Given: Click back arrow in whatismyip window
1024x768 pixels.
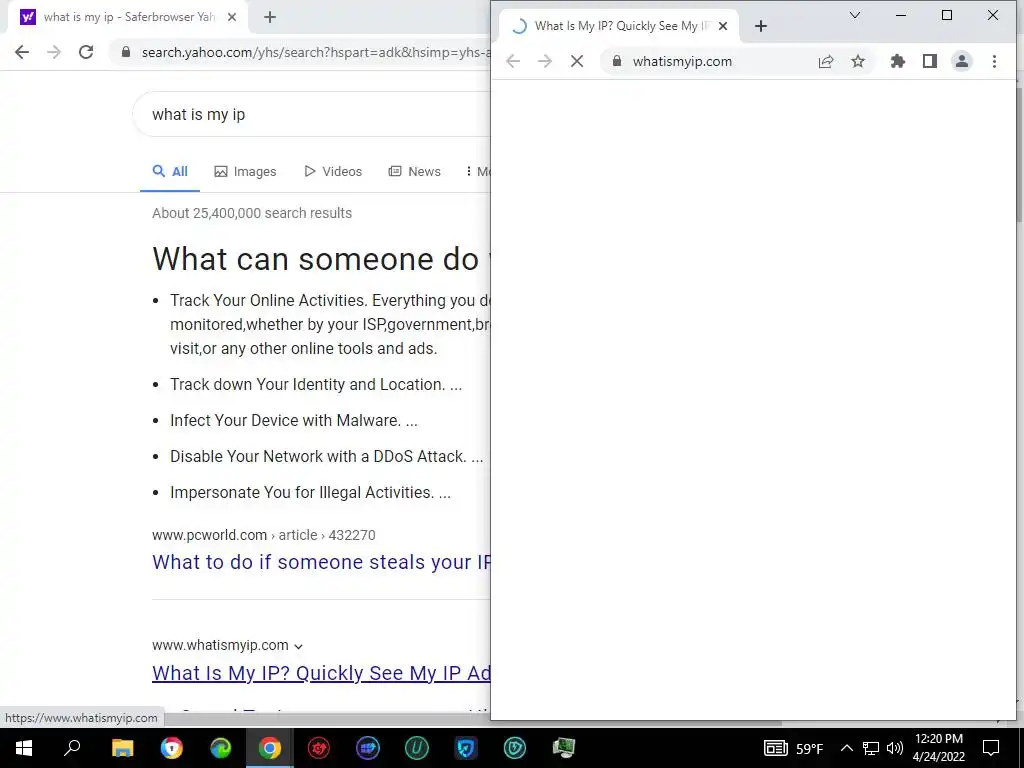Looking at the screenshot, I should (513, 61).
